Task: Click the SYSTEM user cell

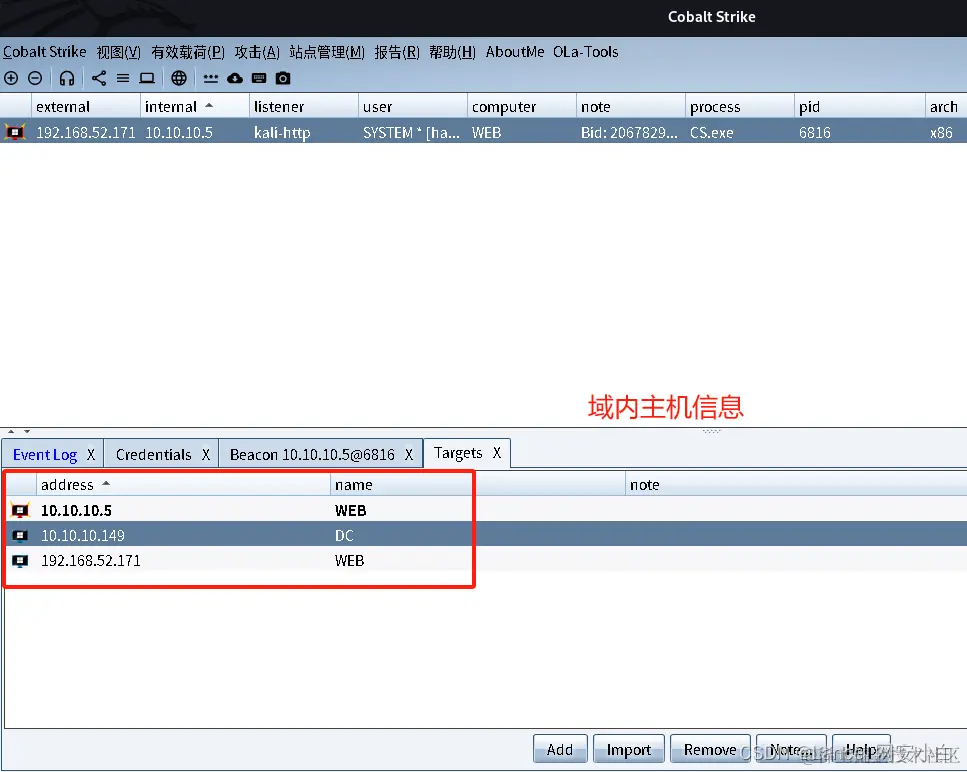Action: (411, 133)
